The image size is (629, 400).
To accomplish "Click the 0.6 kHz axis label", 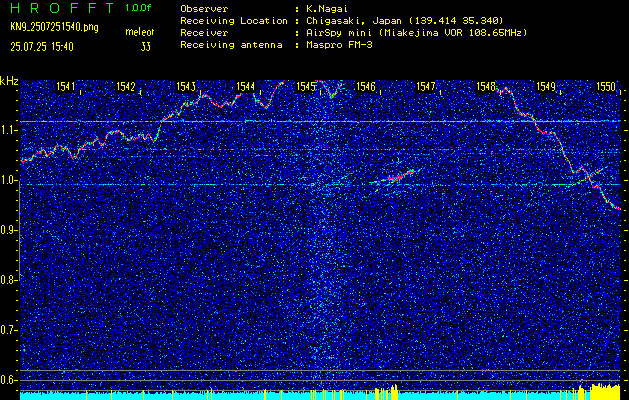I will [9, 380].
